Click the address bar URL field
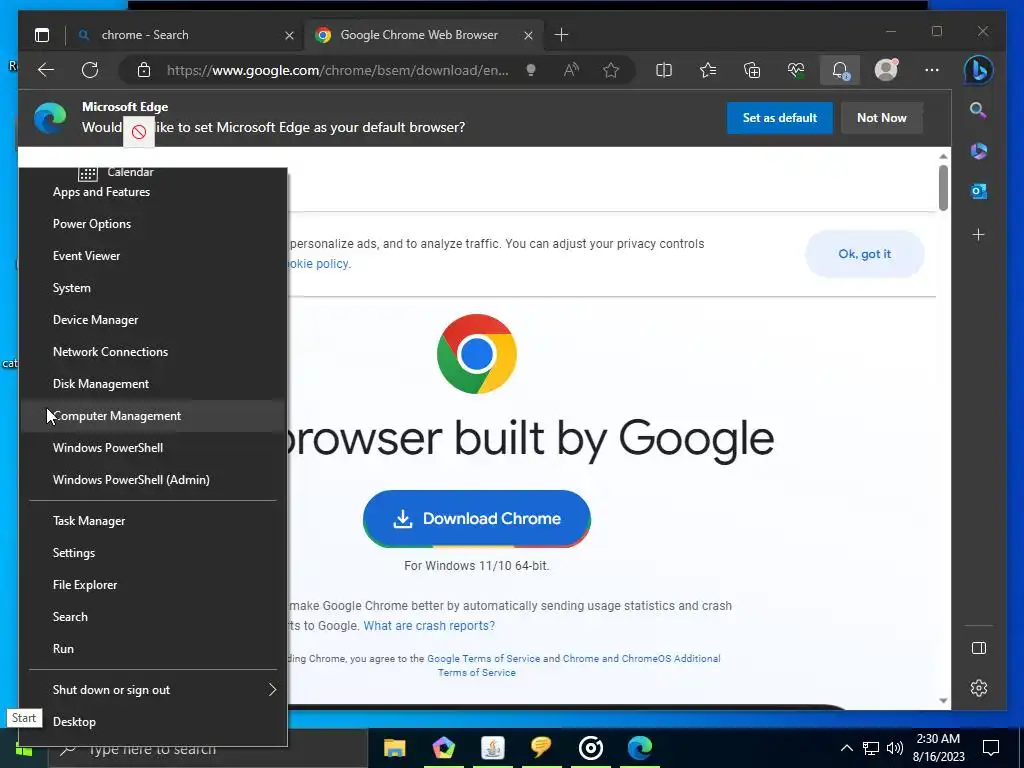This screenshot has height=768, width=1024. 337,70
